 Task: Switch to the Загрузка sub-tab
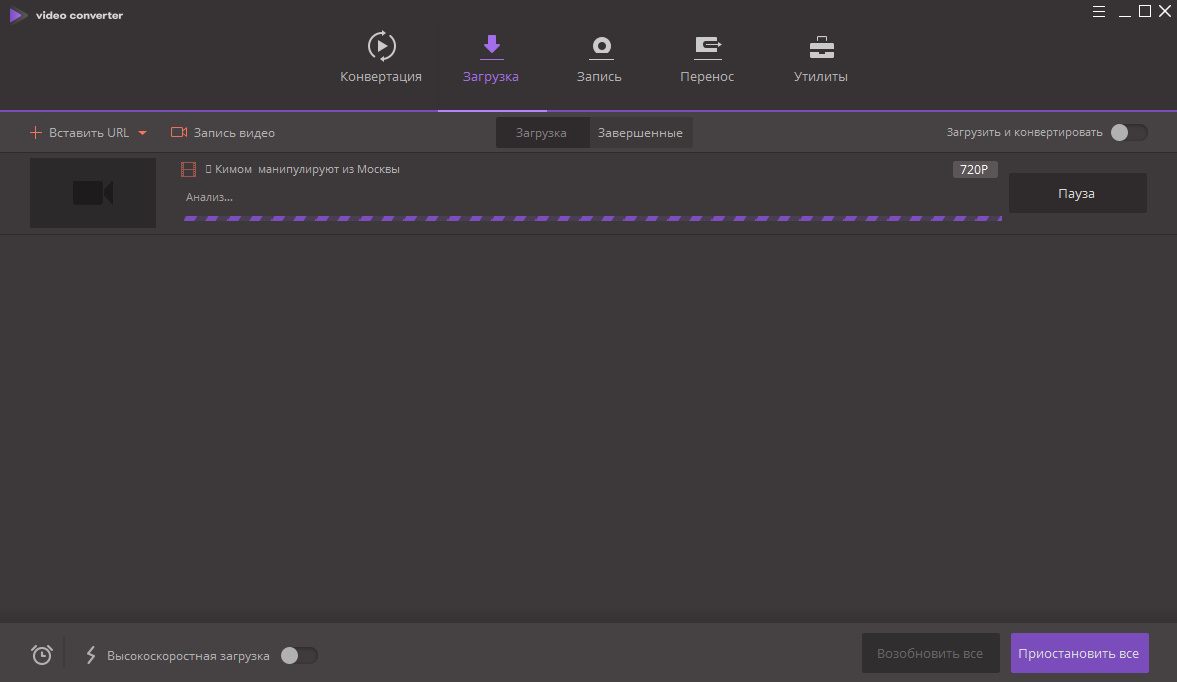point(542,133)
